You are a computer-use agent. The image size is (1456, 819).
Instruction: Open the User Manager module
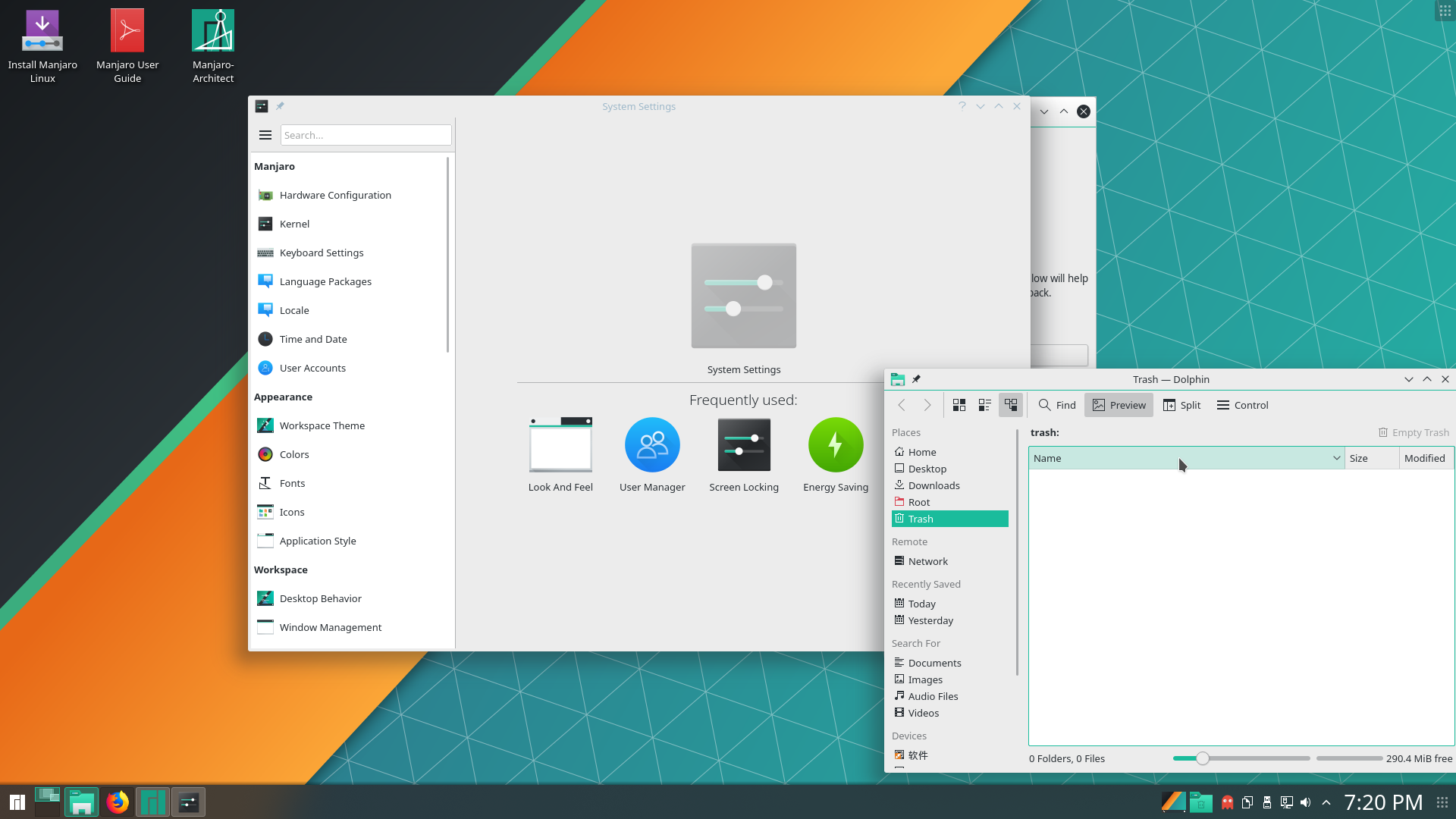(652, 454)
